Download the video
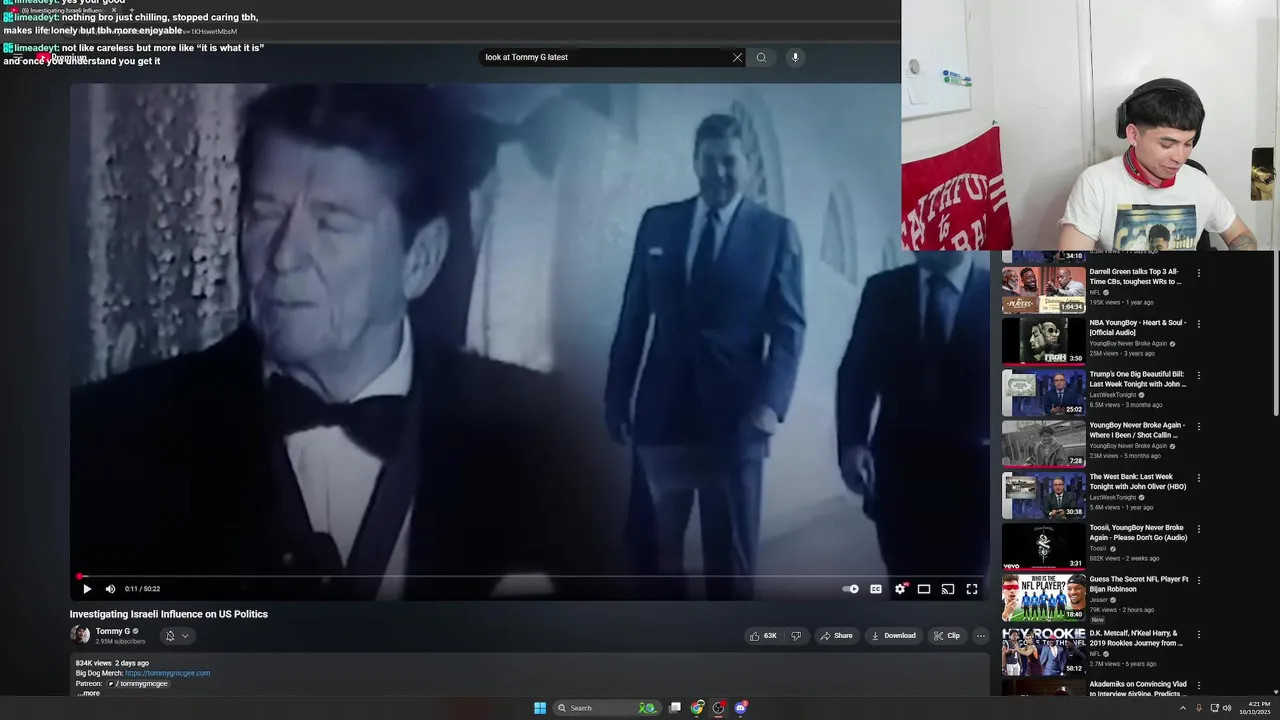The width and height of the screenshot is (1280, 720). 893,636
